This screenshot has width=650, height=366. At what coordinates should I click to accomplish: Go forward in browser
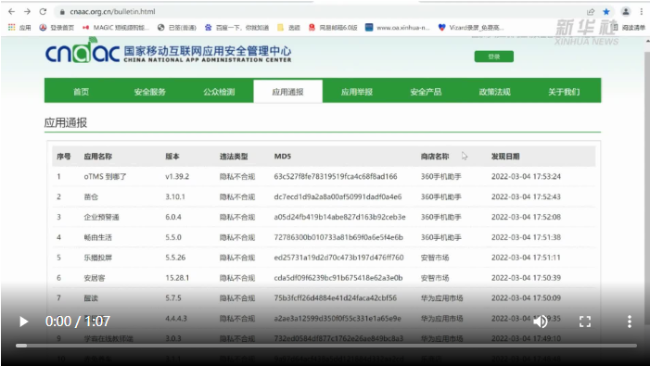[x=27, y=12]
